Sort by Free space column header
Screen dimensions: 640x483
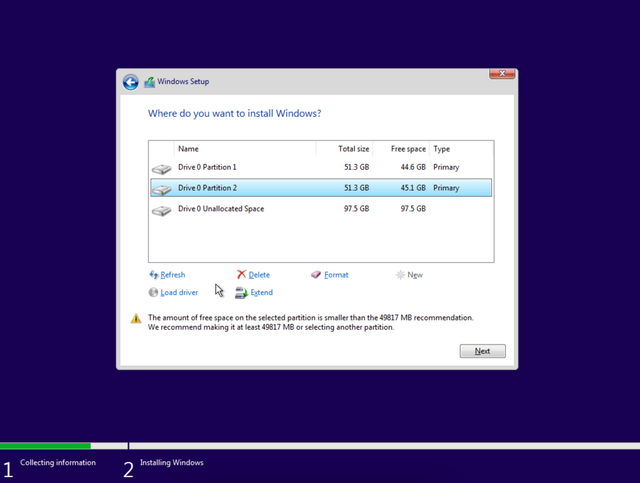pos(401,149)
